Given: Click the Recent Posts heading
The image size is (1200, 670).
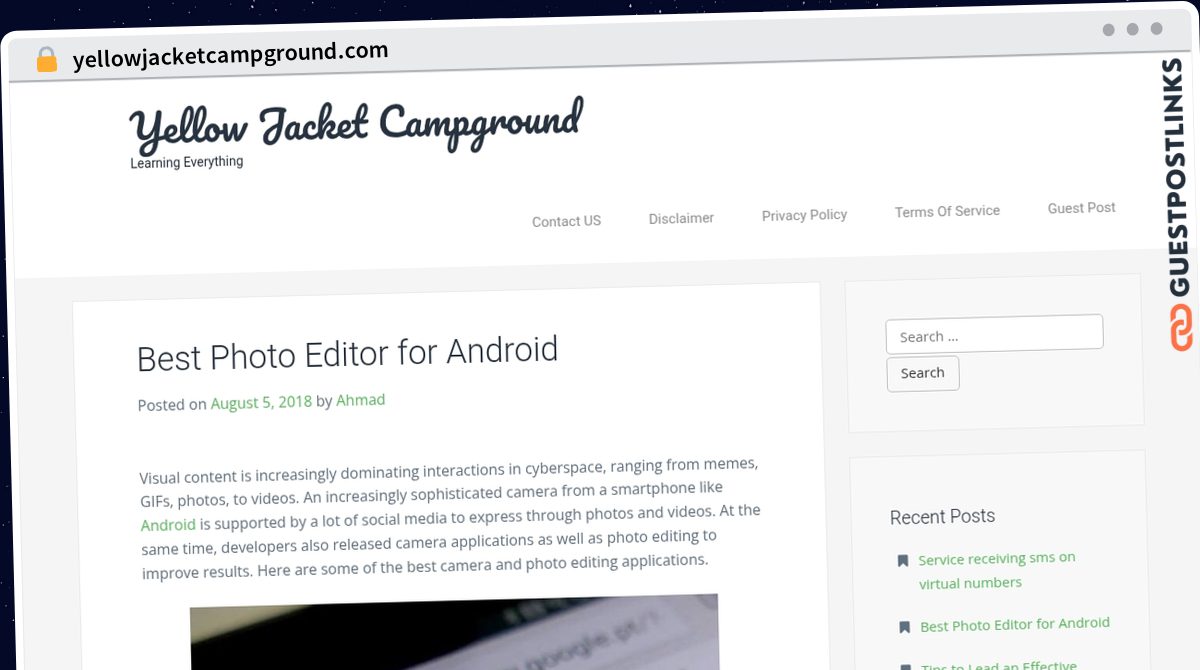Looking at the screenshot, I should pos(942,517).
